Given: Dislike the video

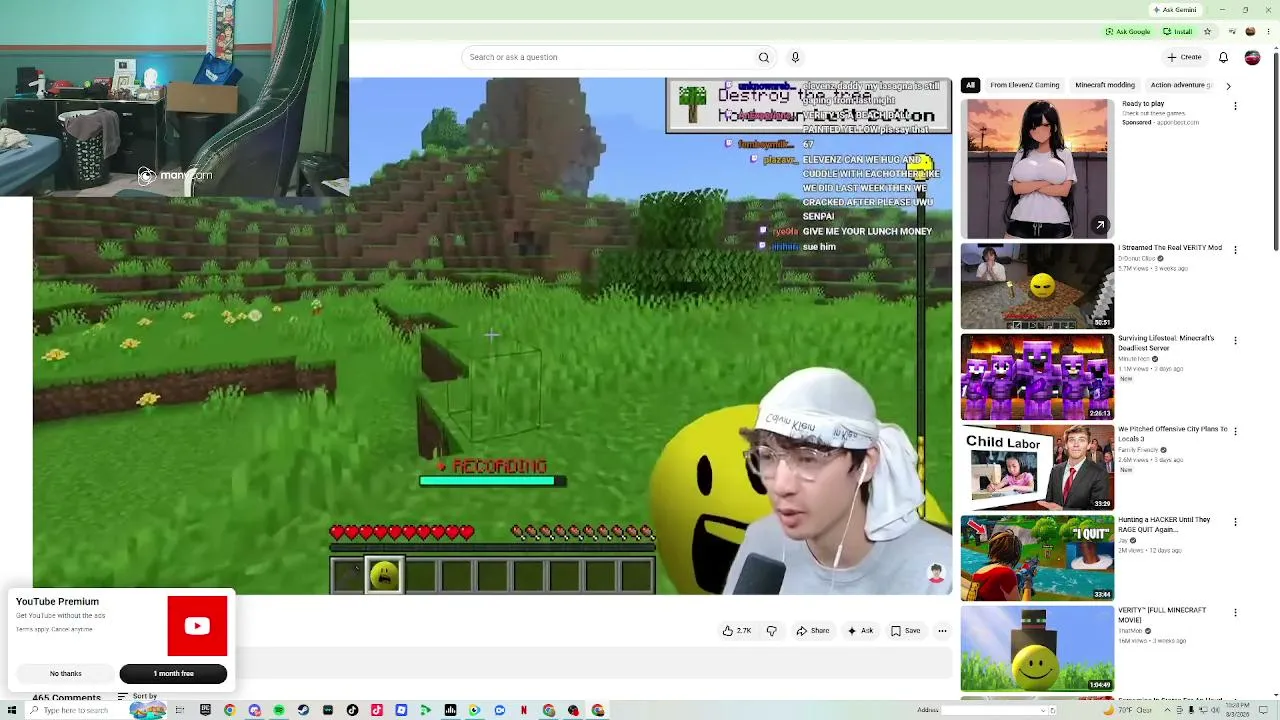Looking at the screenshot, I should pyautogui.click(x=771, y=631).
